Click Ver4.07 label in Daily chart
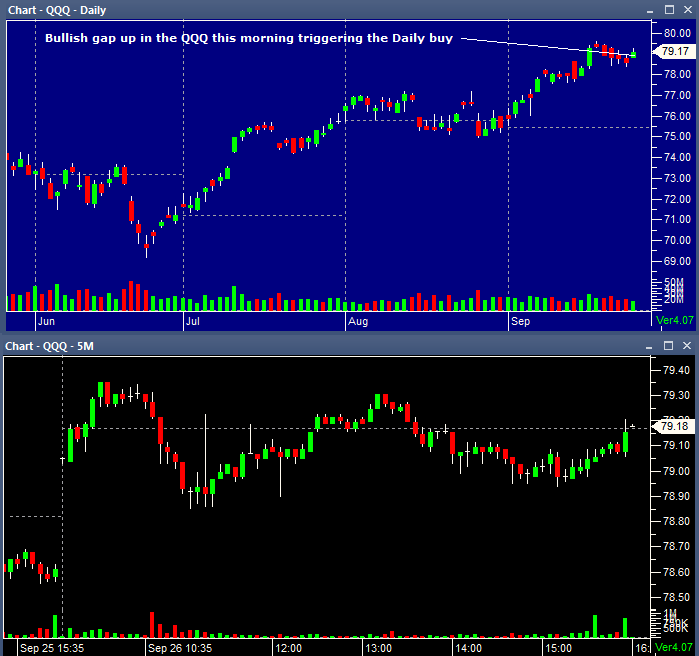This screenshot has height=656, width=699. click(675, 320)
